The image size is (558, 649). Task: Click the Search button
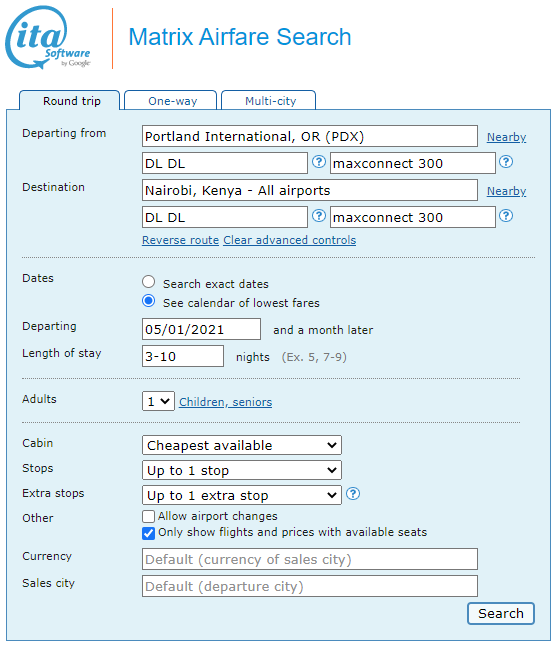coord(501,613)
